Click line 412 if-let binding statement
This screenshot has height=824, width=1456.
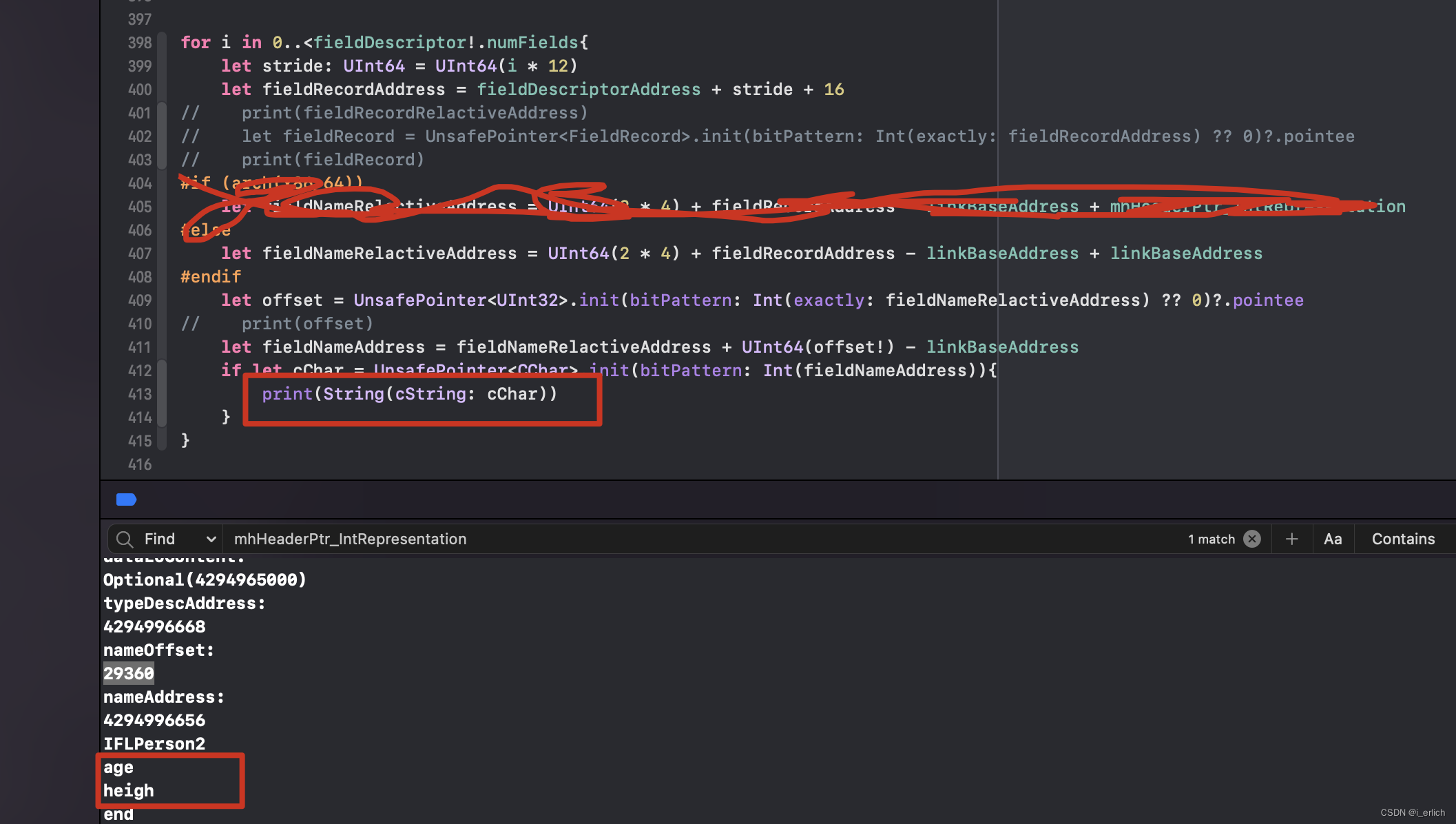click(608, 370)
